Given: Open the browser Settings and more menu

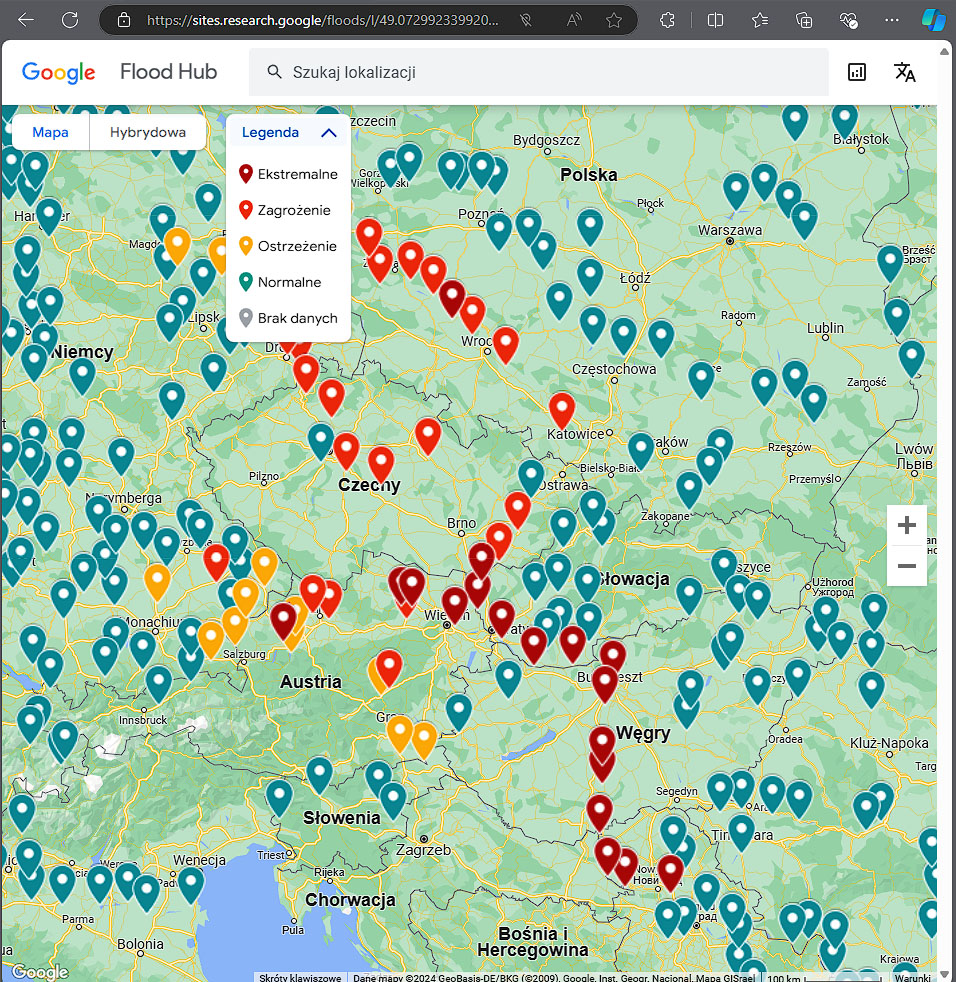Looking at the screenshot, I should [x=891, y=20].
